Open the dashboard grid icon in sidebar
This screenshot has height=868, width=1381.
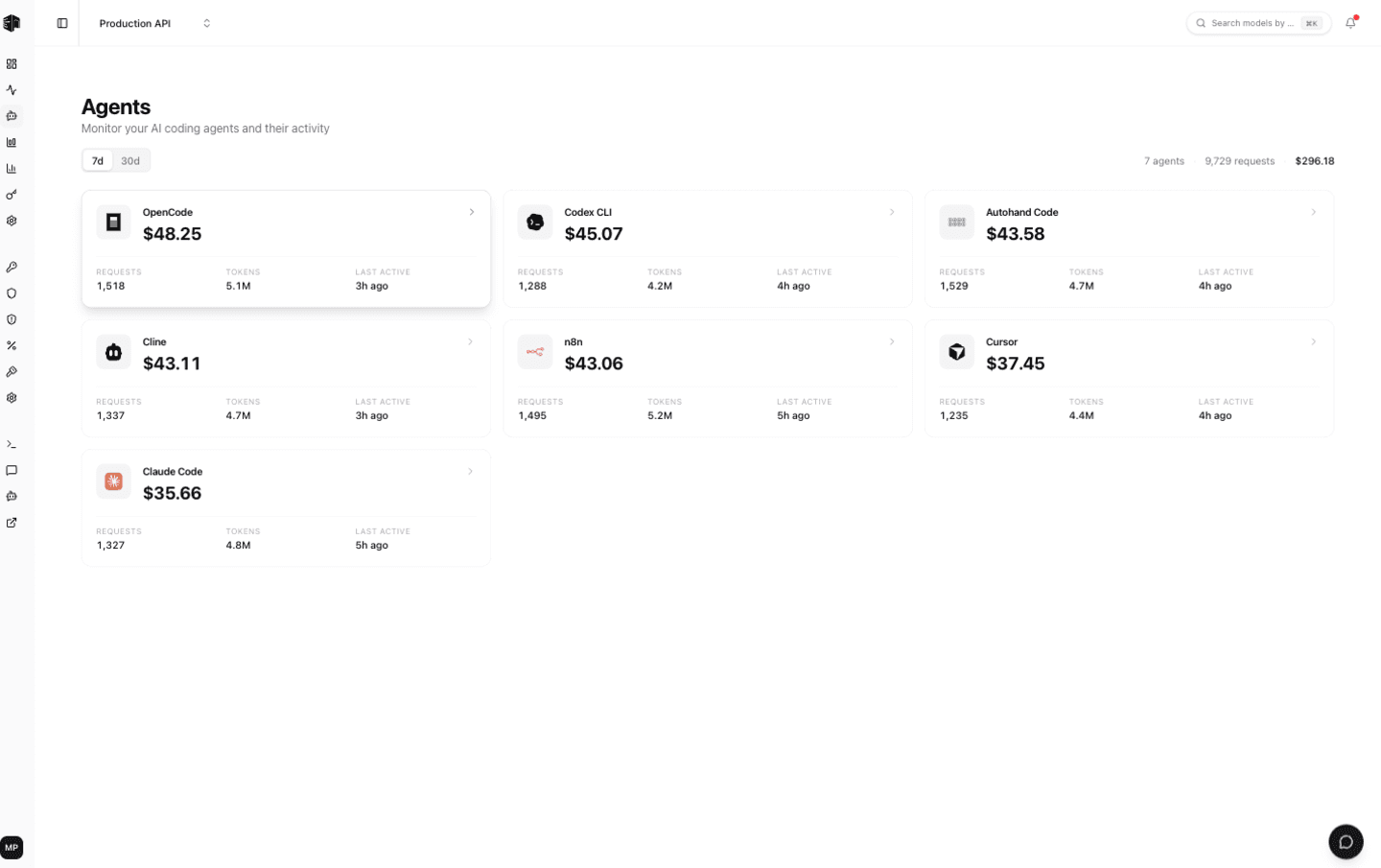pos(12,64)
